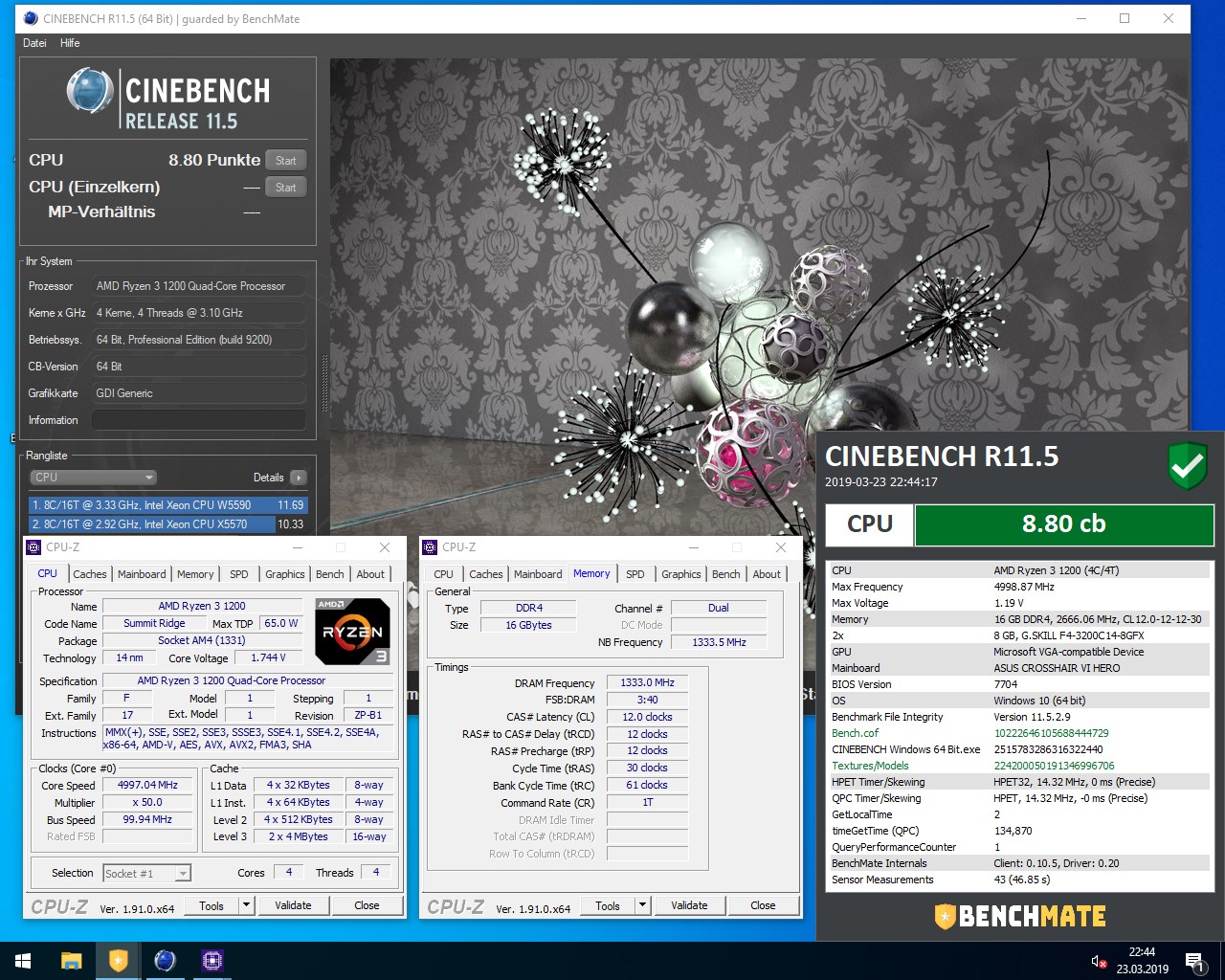Click the green BenchMate verification shield
Screen dimensions: 1225x980
click(1188, 466)
